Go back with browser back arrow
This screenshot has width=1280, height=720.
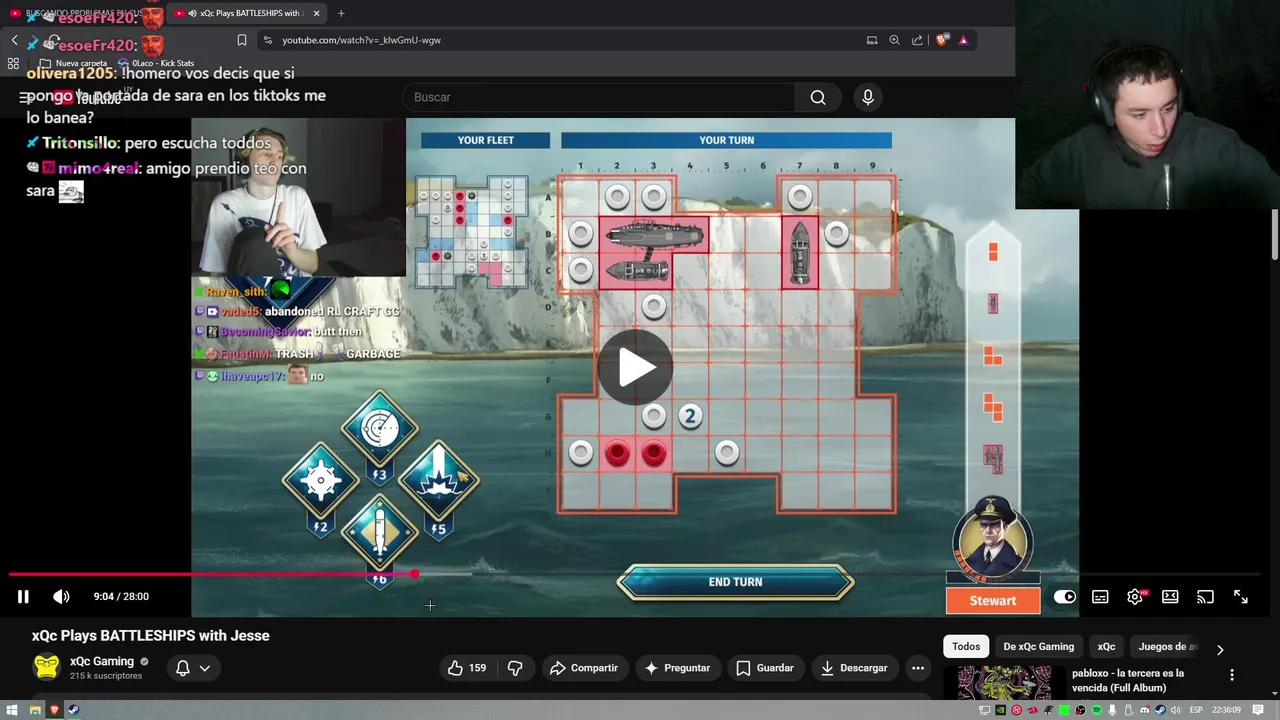pos(14,40)
